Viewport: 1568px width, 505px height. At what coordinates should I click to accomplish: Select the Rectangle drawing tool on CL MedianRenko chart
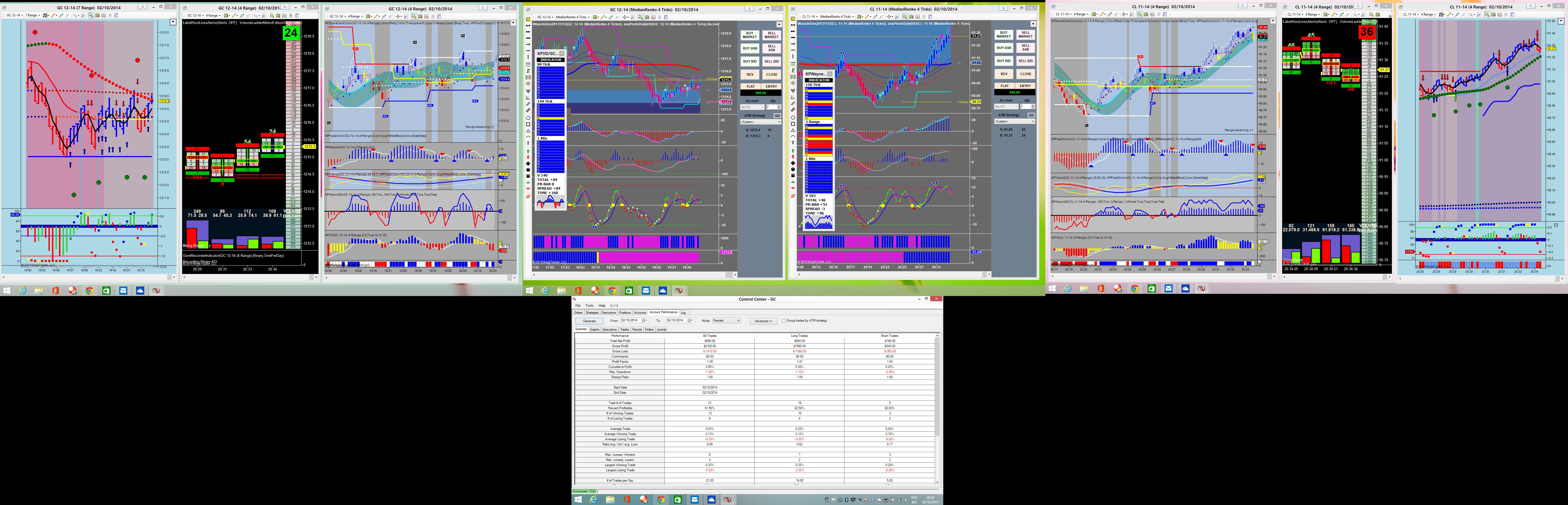coord(793,124)
